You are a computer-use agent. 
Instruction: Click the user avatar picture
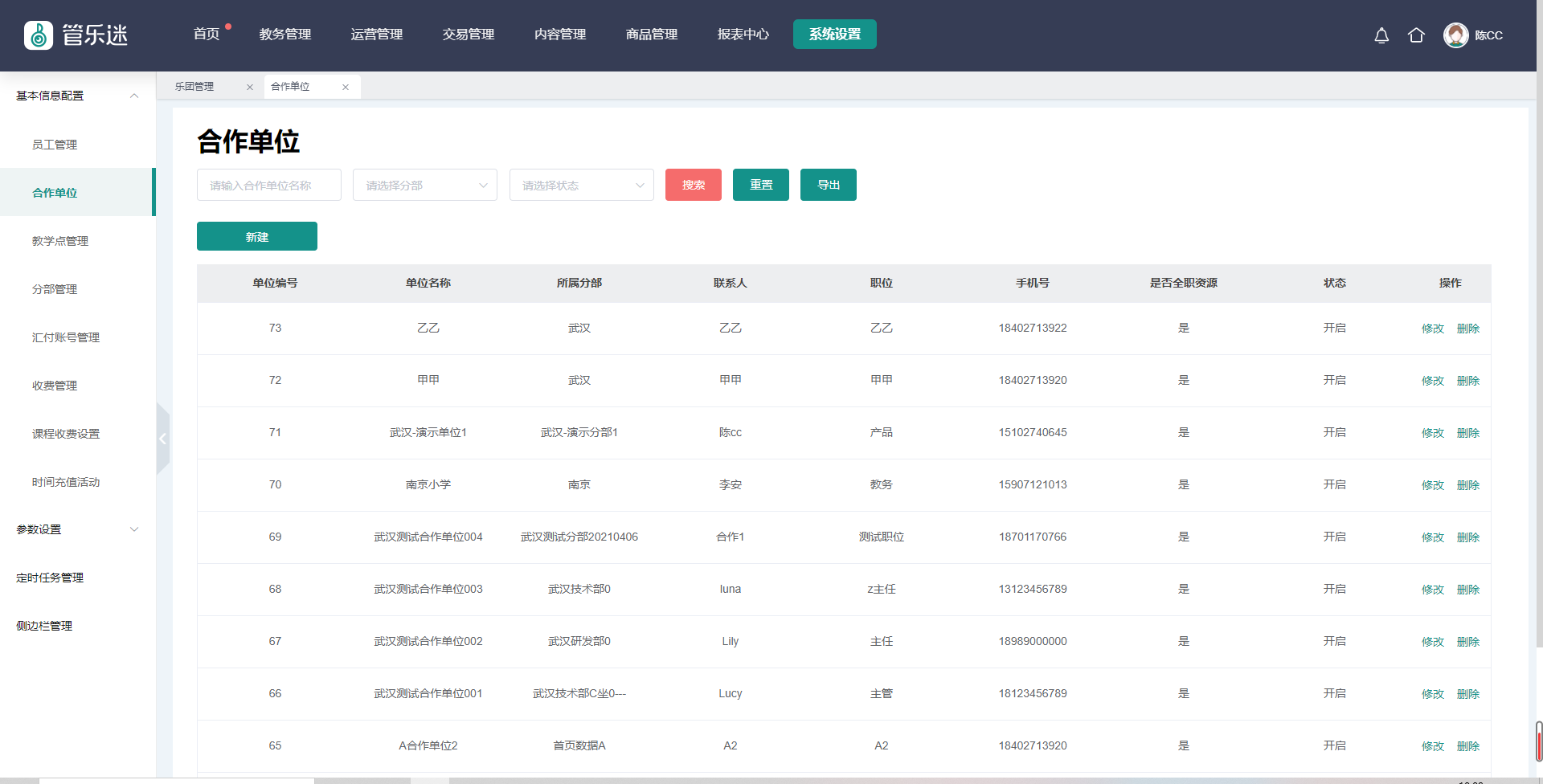coord(1455,35)
